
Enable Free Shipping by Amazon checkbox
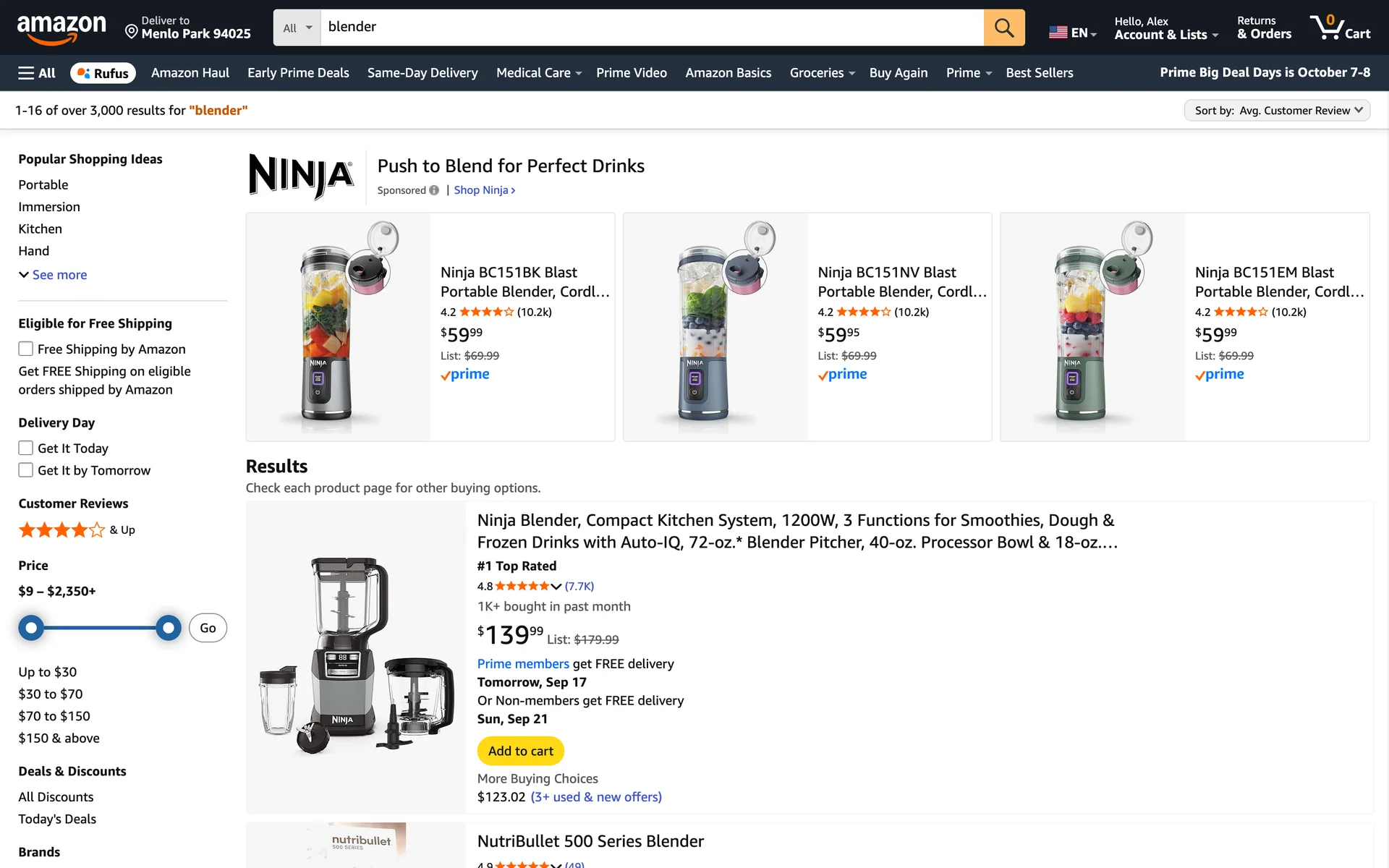pyautogui.click(x=26, y=349)
